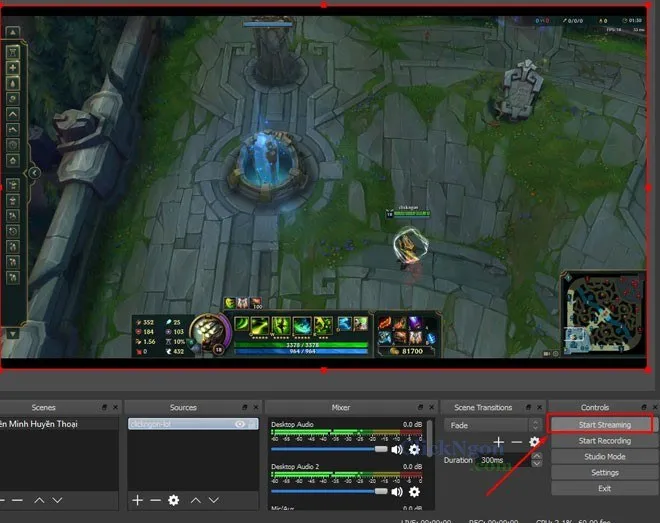This screenshot has width=660, height=523.
Task: Move the scene down in the Scenes panel
Action: (x=57, y=500)
